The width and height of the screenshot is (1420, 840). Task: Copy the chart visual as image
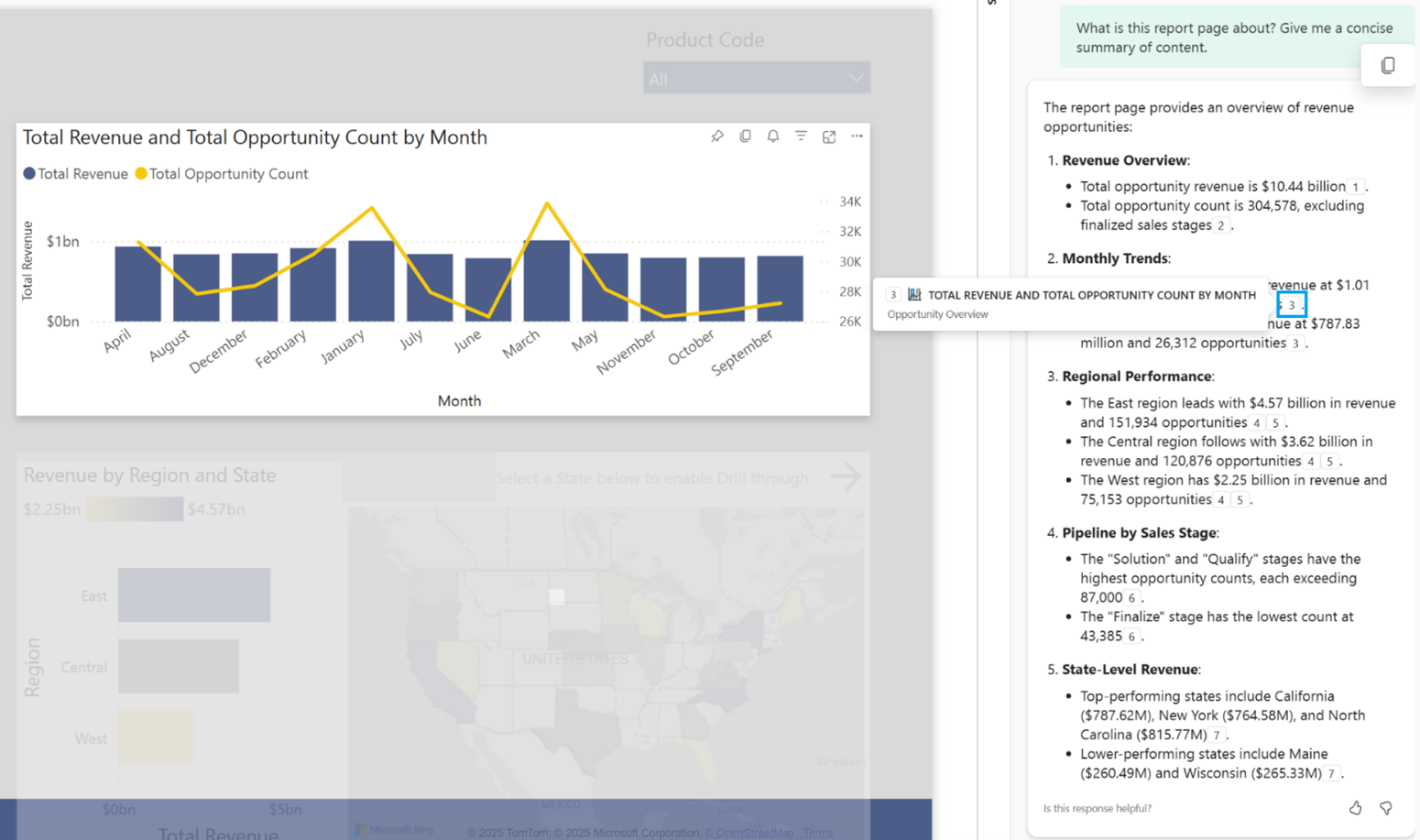(x=746, y=136)
